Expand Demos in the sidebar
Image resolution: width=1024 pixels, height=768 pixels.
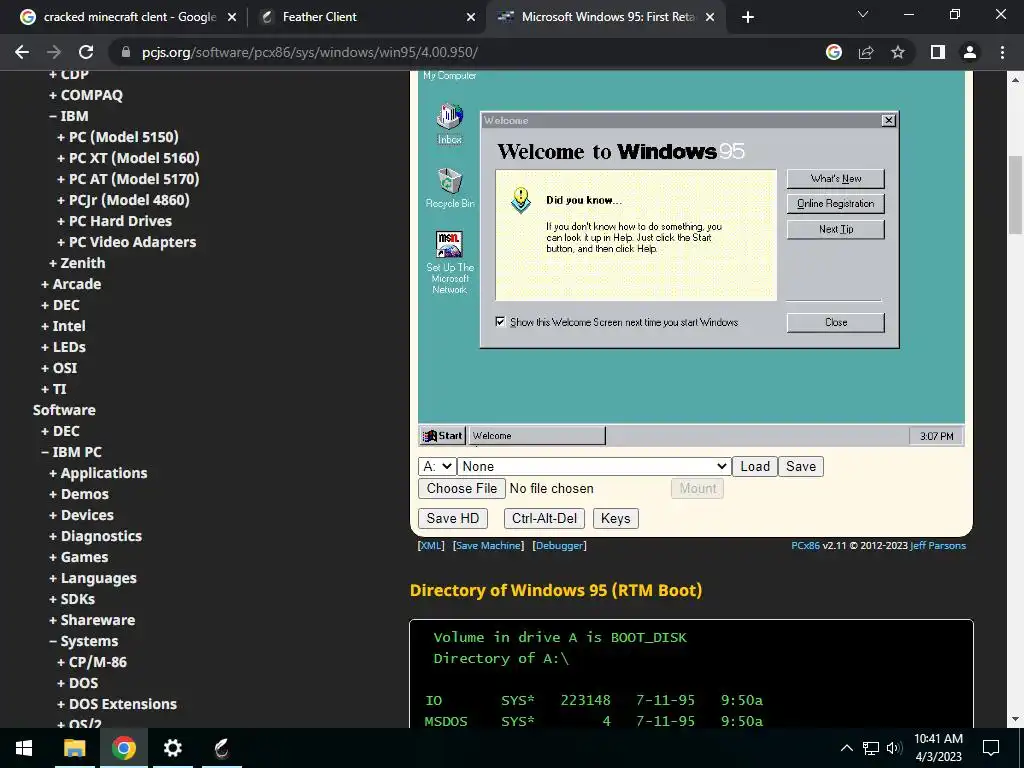click(79, 494)
